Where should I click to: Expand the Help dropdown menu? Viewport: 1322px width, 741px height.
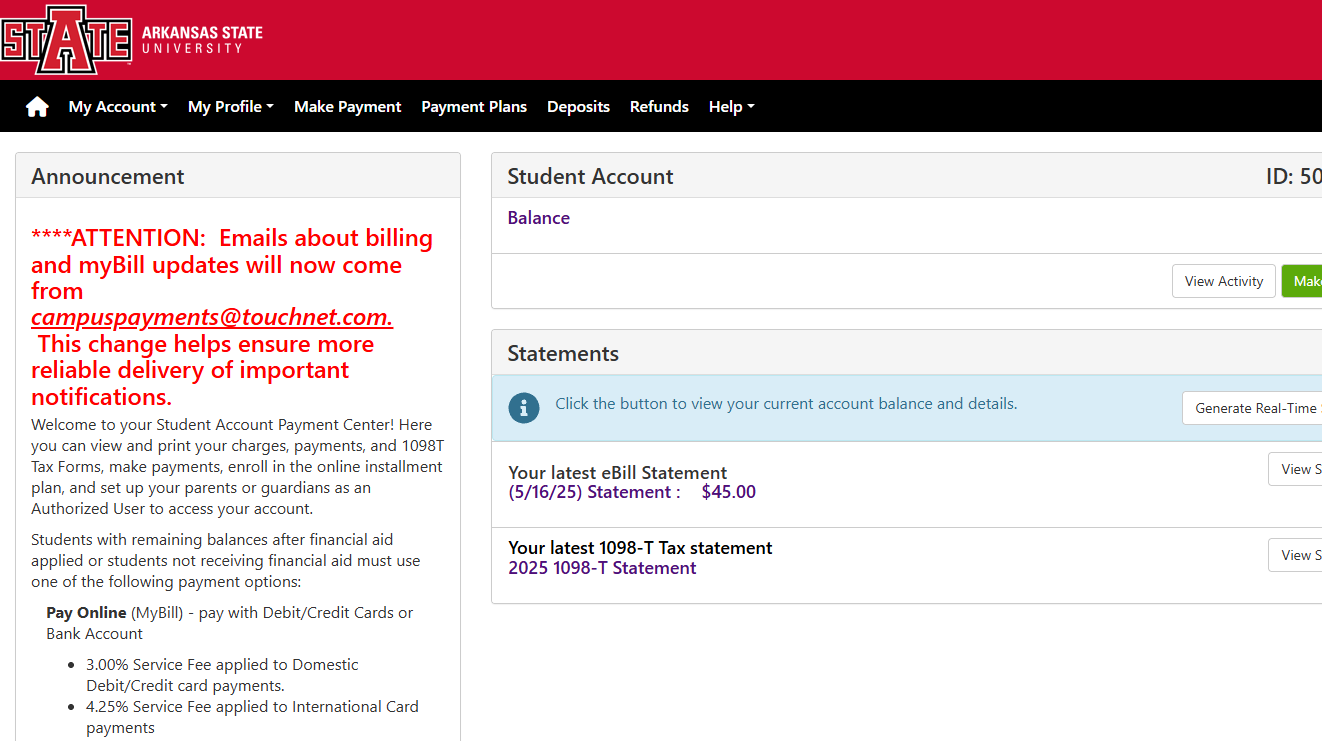coord(732,107)
